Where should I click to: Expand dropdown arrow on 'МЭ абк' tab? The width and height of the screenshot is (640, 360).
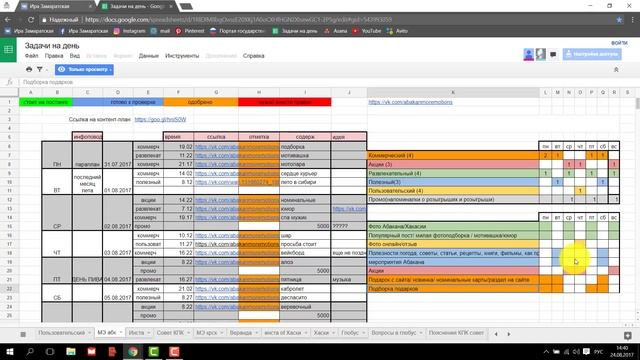coord(121,333)
